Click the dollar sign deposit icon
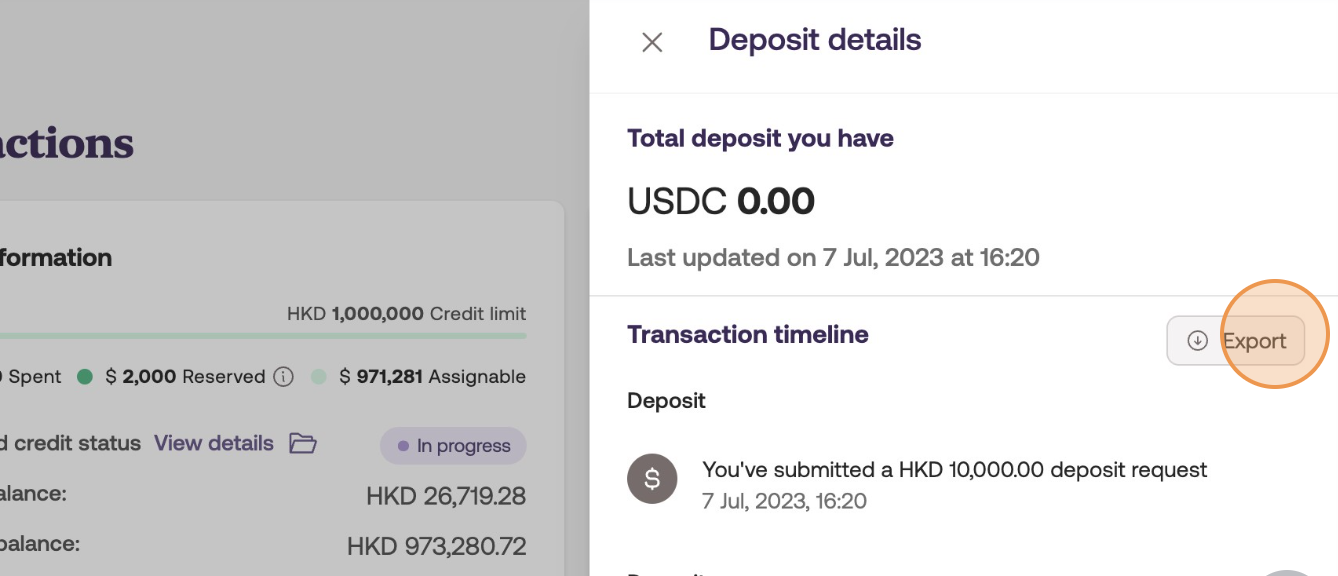 [652, 479]
